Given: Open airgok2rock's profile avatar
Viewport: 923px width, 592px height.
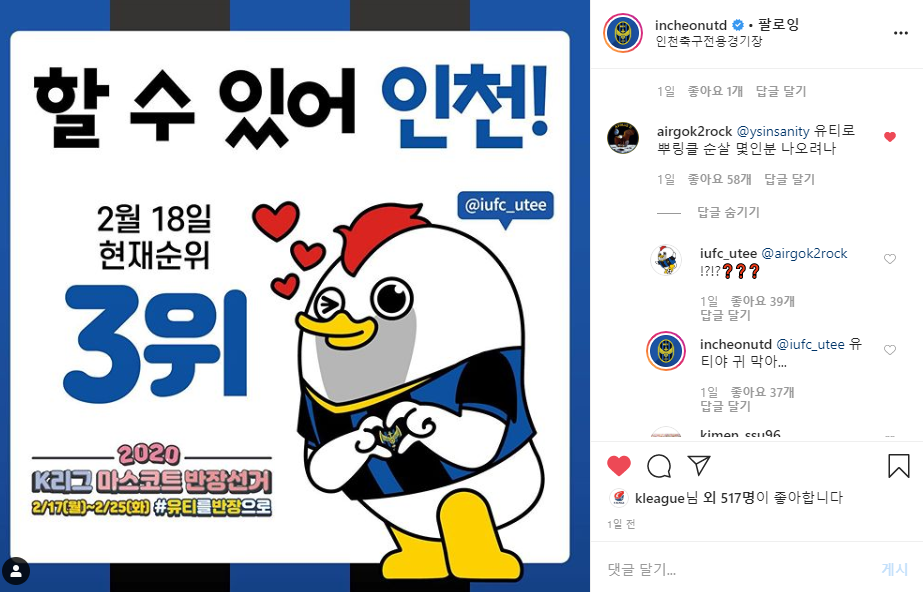Looking at the screenshot, I should 623,138.
